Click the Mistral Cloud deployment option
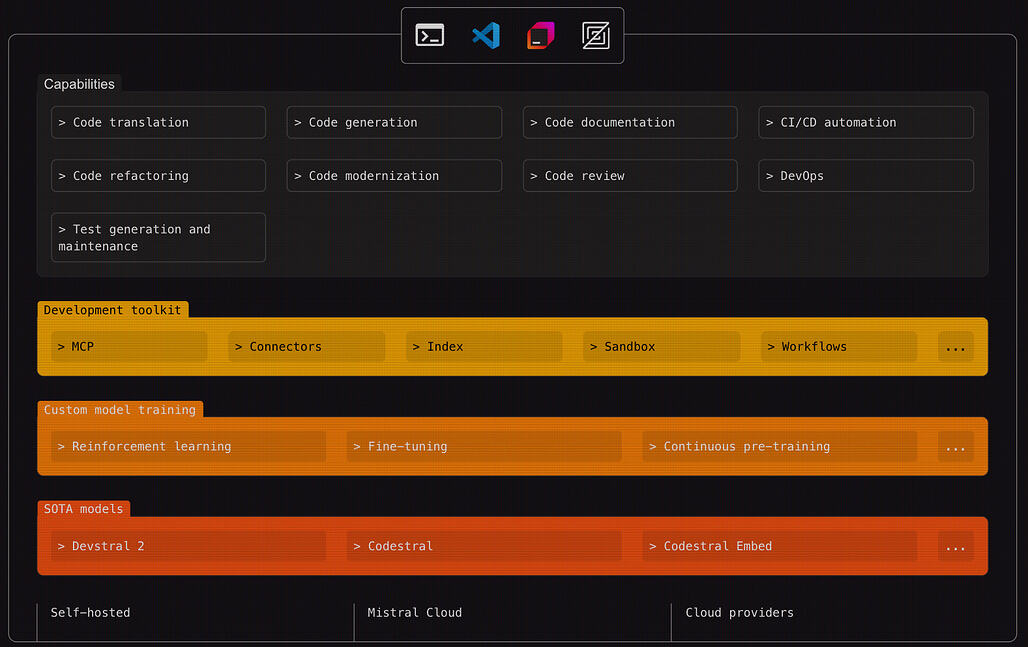This screenshot has height=647, width=1028. click(x=414, y=612)
